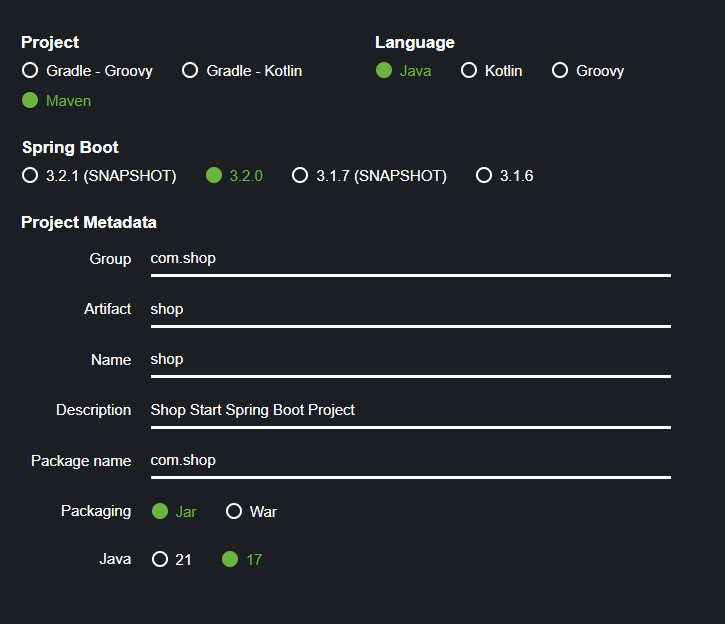Click the Project Metadata heading
Screen dimensions: 725x624
(89, 222)
